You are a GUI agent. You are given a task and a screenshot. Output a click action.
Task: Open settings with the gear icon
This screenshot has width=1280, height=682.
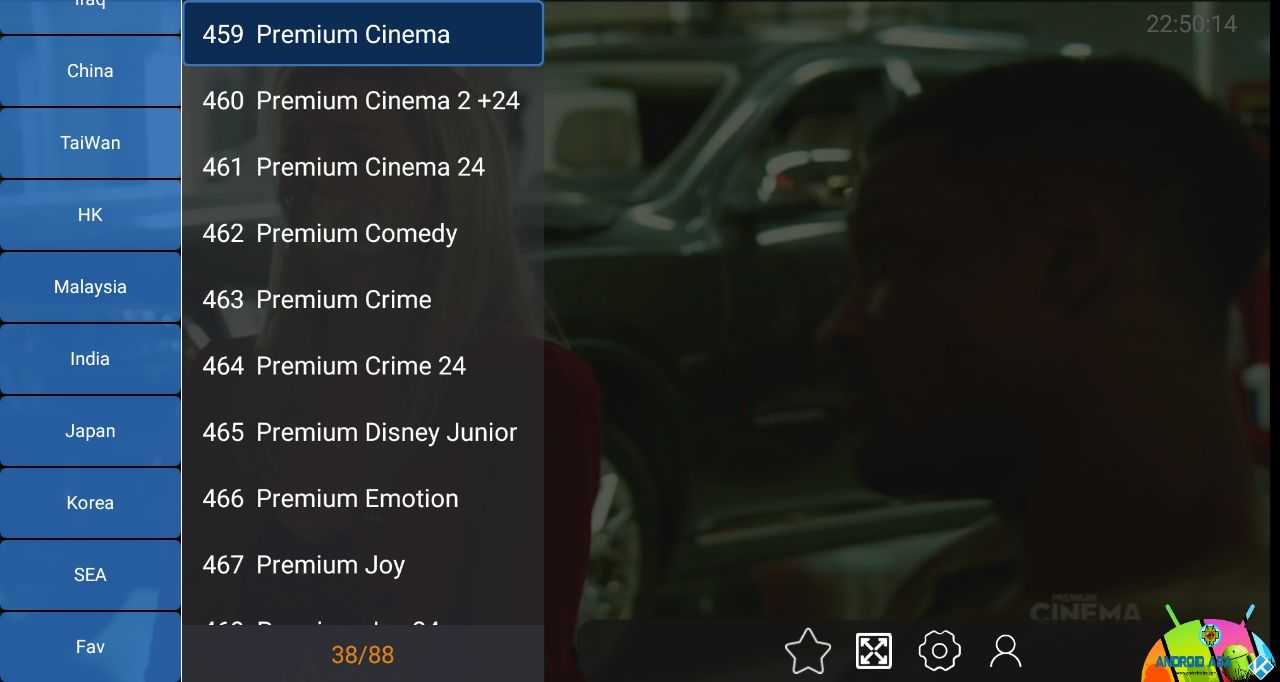tap(939, 651)
